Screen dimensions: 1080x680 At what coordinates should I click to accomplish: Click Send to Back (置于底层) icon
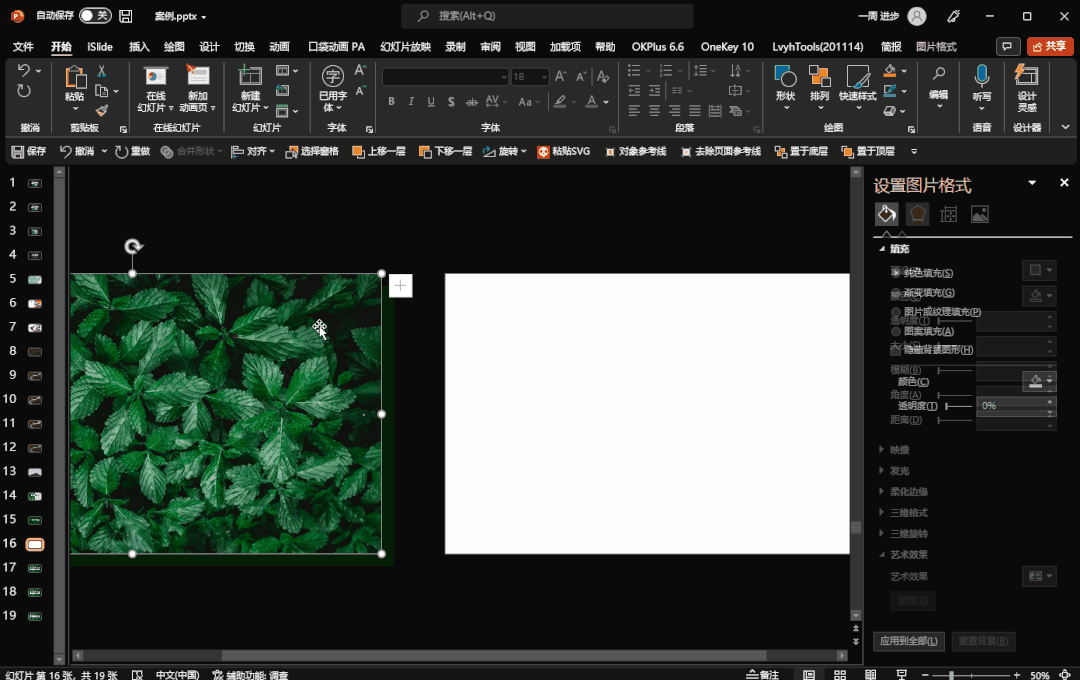[x=780, y=152]
